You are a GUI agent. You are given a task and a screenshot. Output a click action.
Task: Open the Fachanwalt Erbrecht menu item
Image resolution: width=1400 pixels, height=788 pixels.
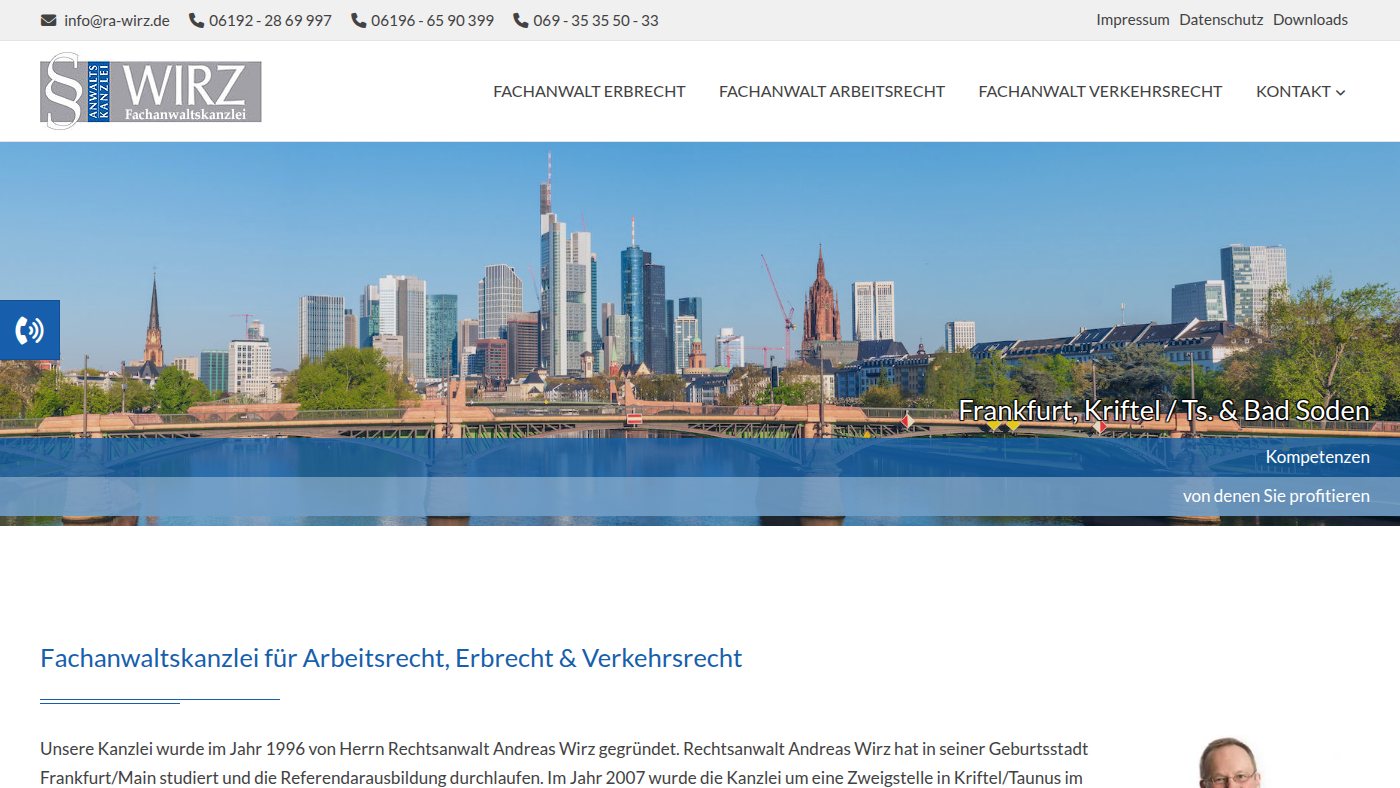[x=589, y=91]
